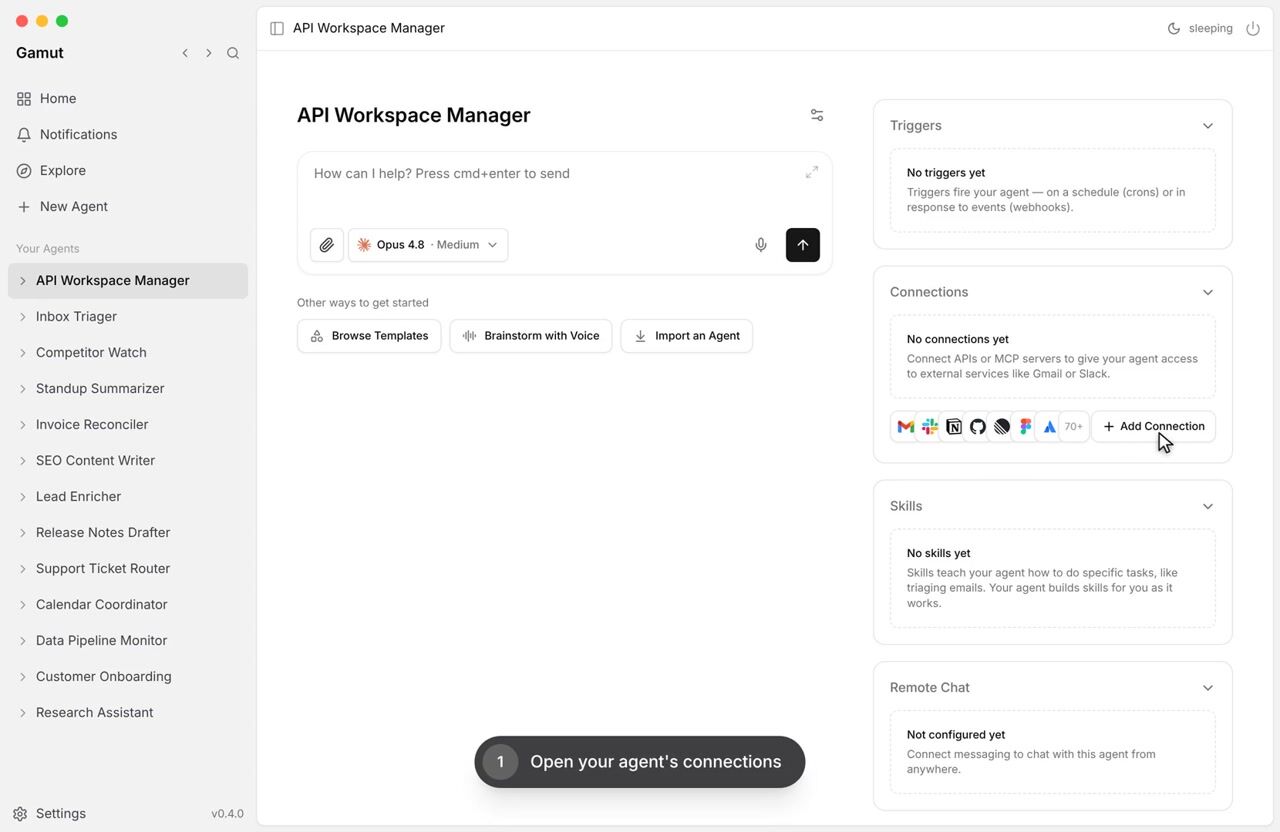Send the message with arrow button
This screenshot has width=1280, height=832.
click(x=803, y=245)
